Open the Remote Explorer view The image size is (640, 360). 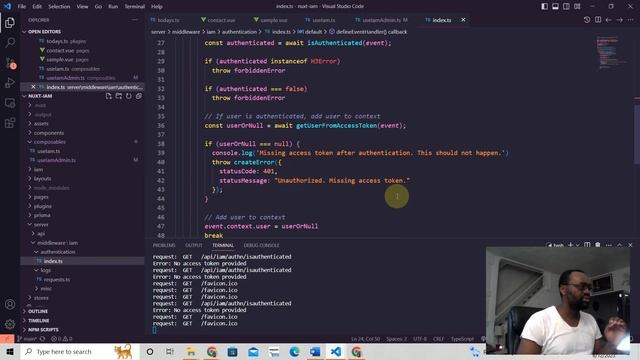(10, 103)
